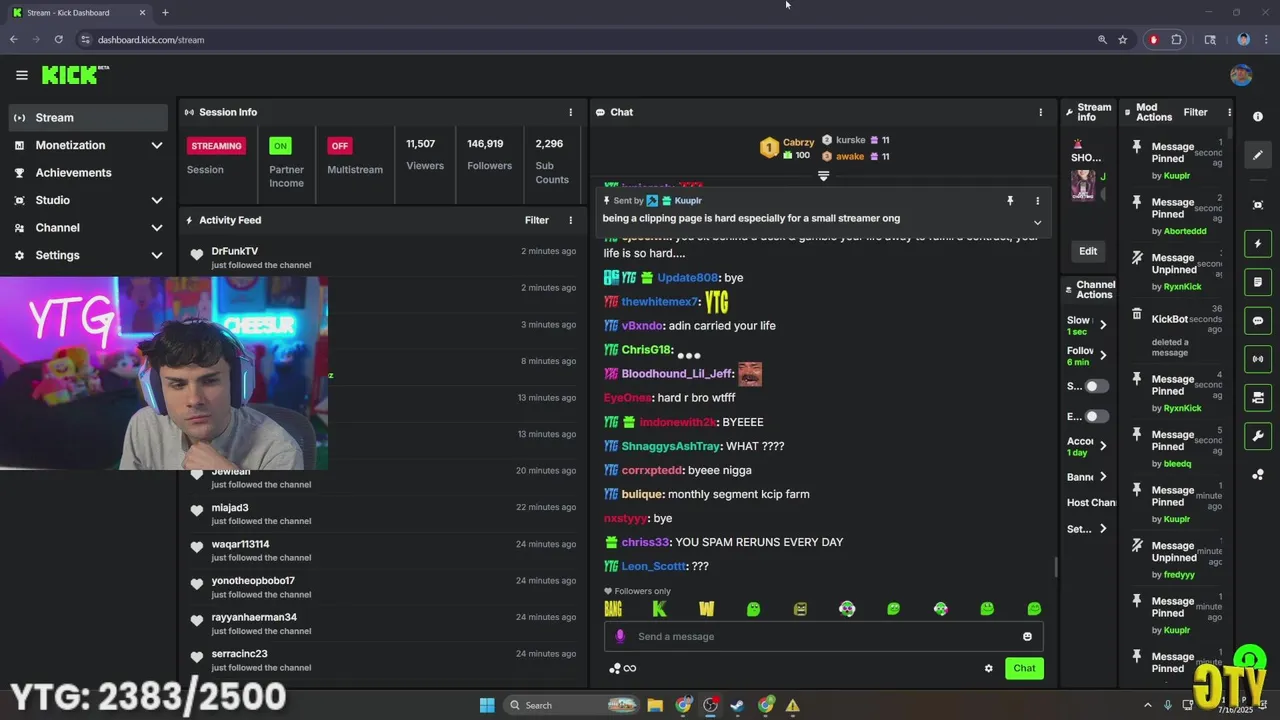1280x720 pixels.
Task: Click Filter in Activity Feed
Action: tap(537, 220)
